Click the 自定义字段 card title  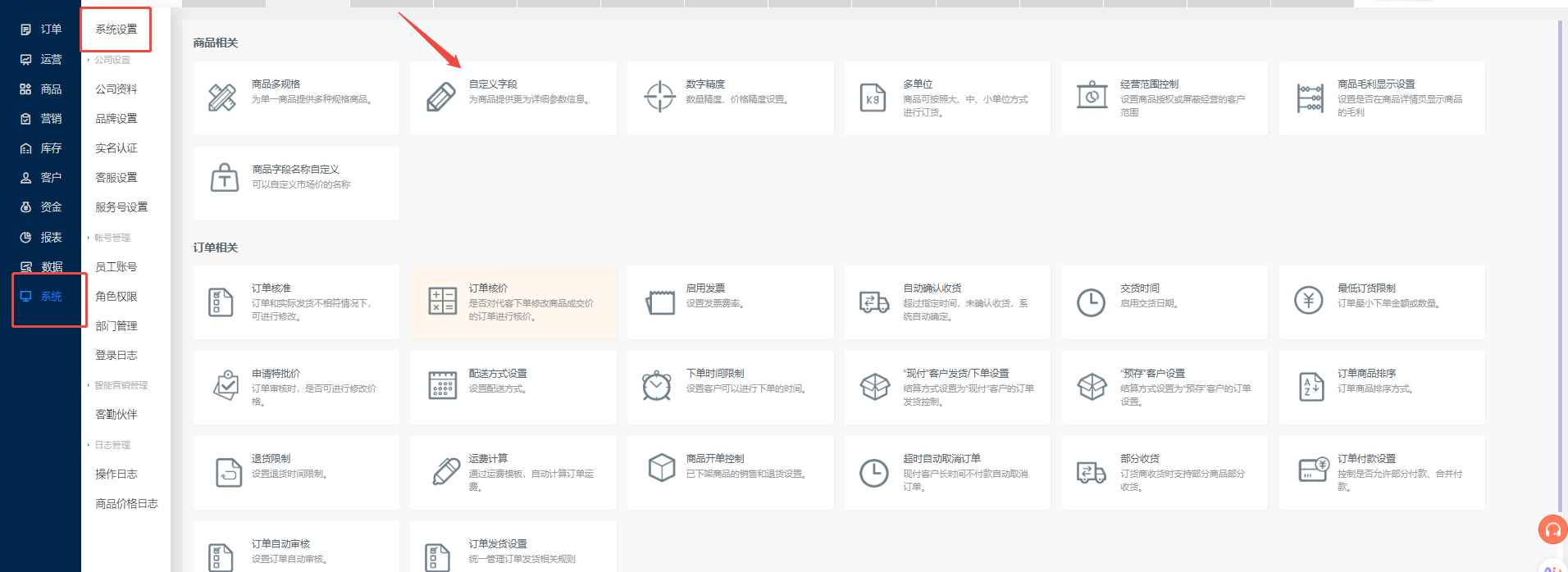click(493, 84)
